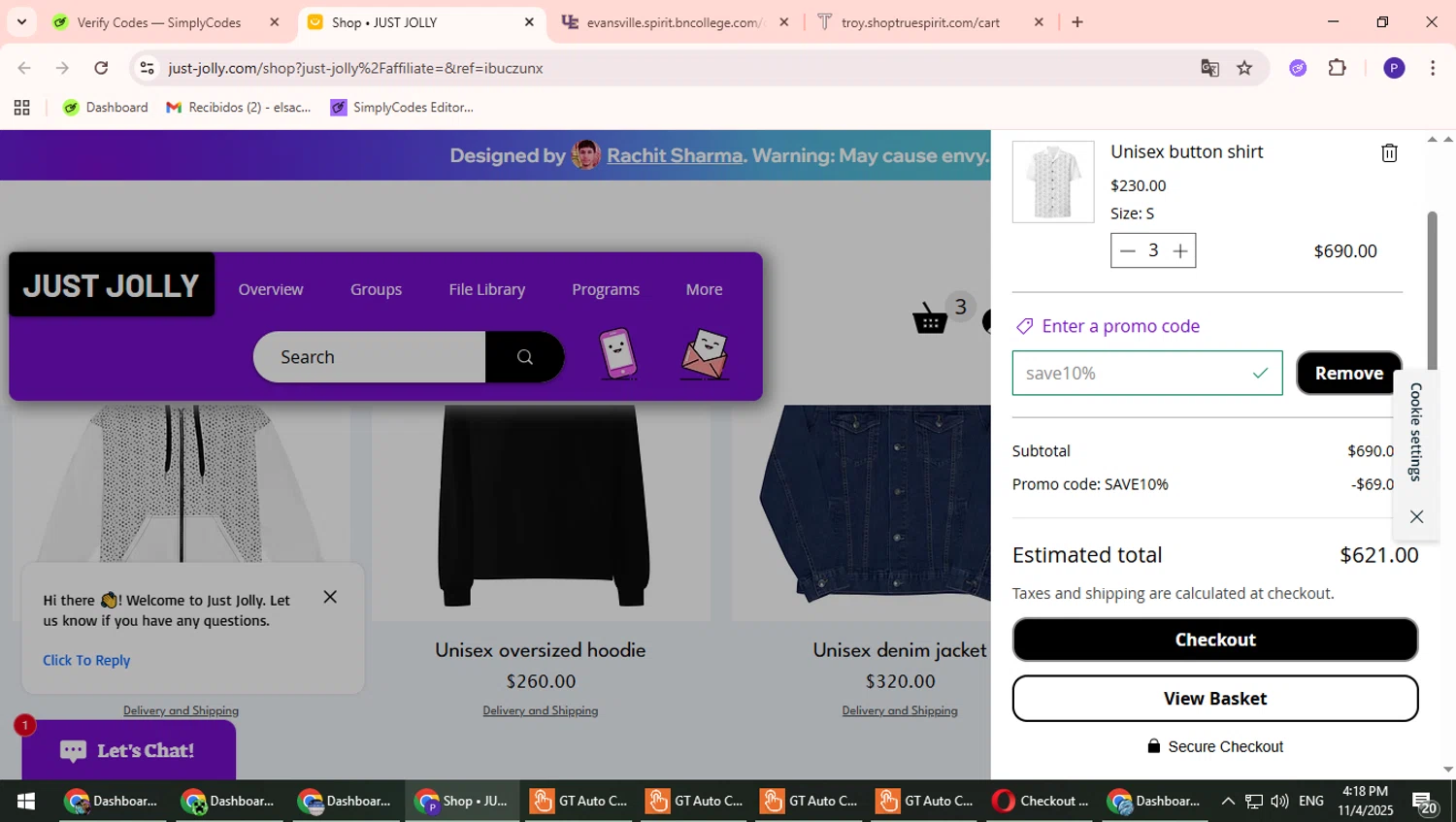Bookmark this page with star icon
The height and width of the screenshot is (822, 1456).
pyautogui.click(x=1244, y=68)
